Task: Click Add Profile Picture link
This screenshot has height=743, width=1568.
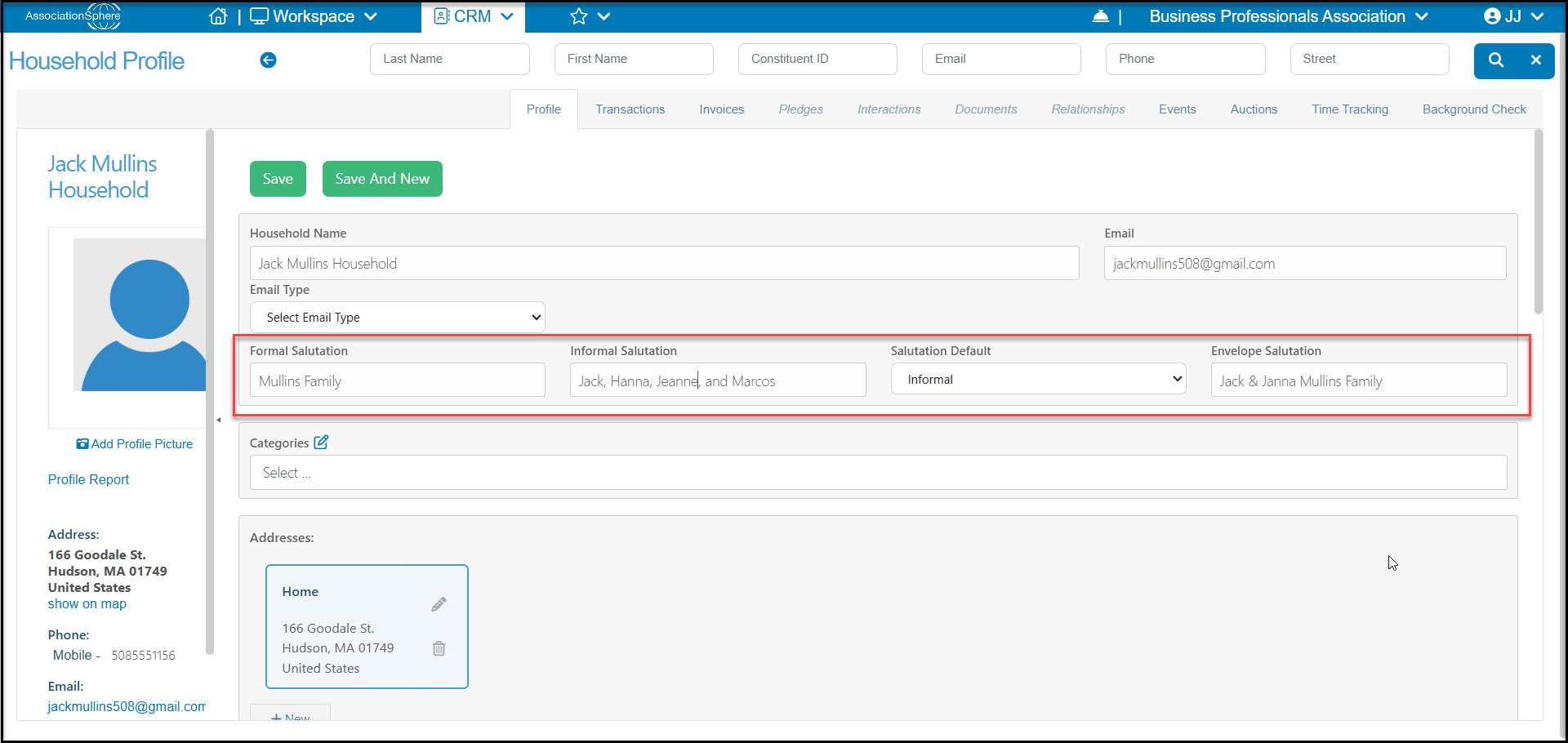Action: tap(135, 444)
